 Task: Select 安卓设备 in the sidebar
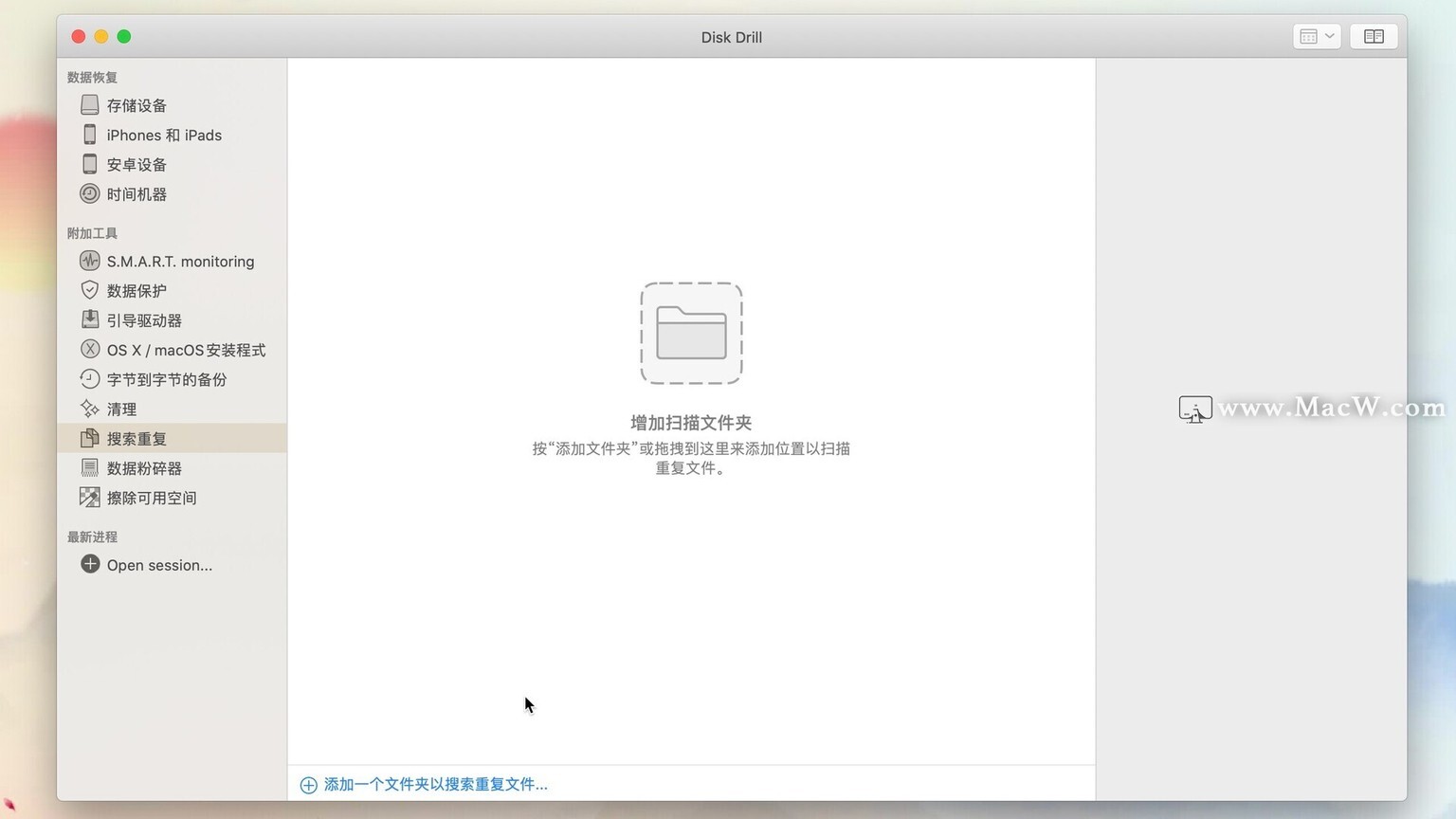(172, 164)
